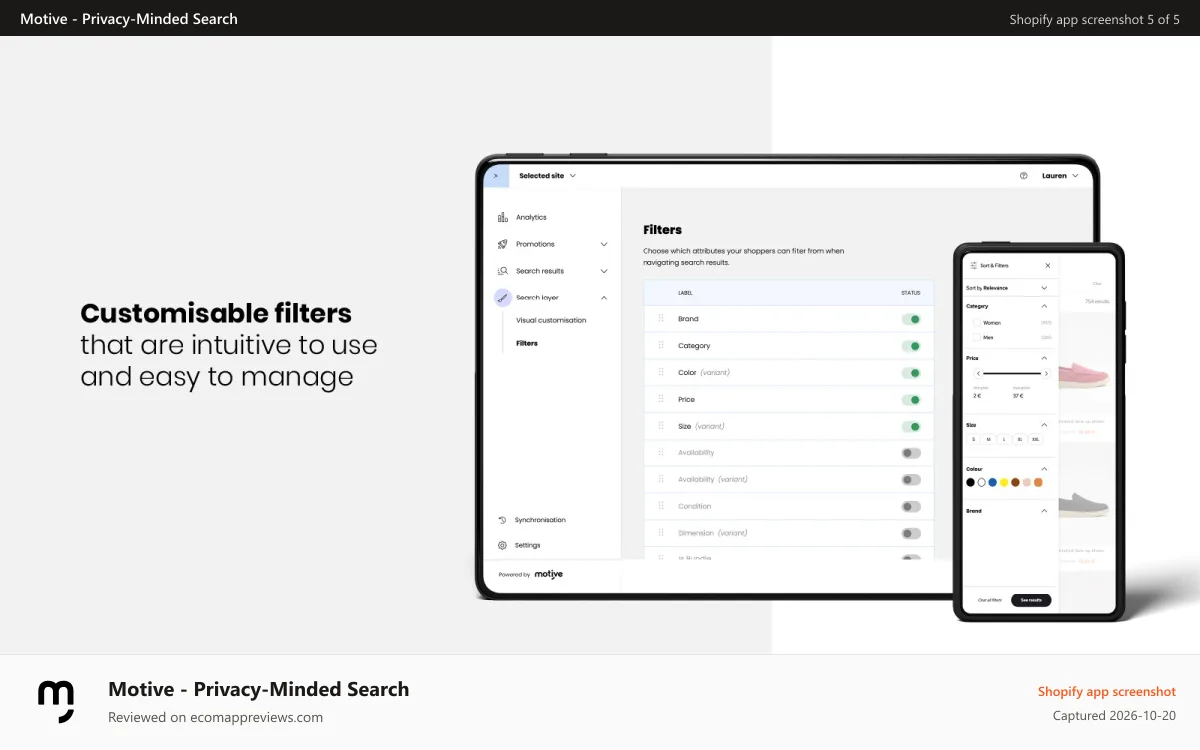
Task: Select size XXL button
Action: [x=1035, y=439]
